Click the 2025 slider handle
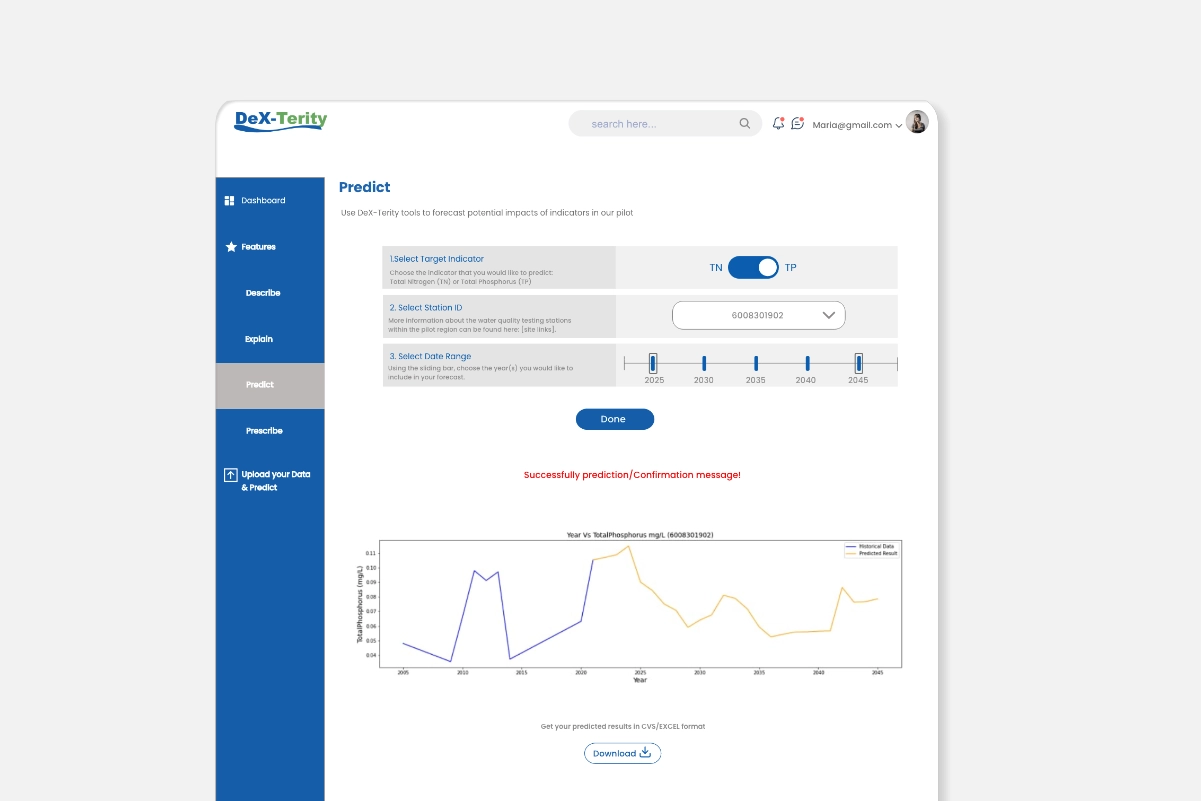Viewport: 1201px width, 801px height. (x=653, y=363)
